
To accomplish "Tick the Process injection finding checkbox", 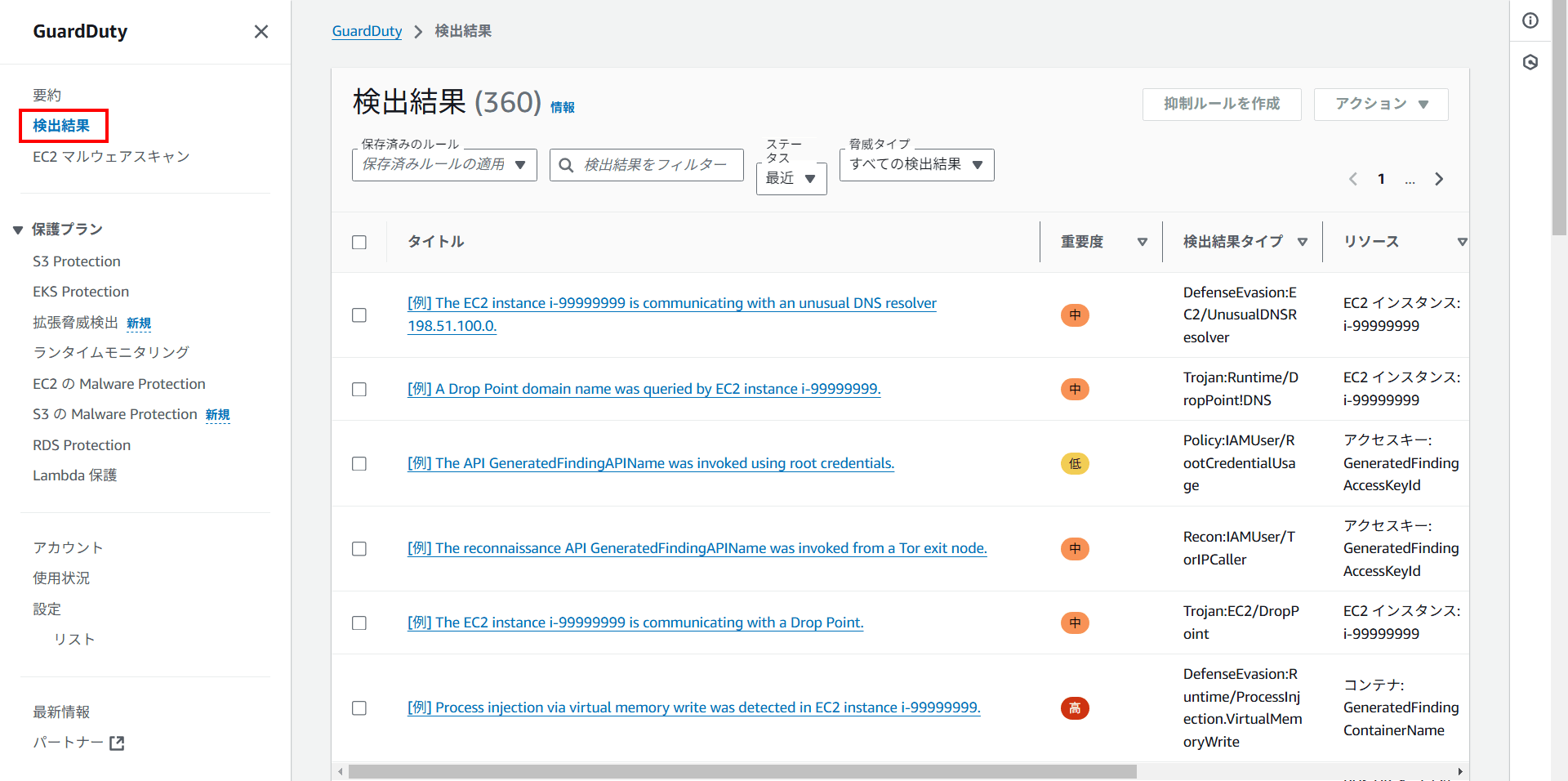I will click(x=359, y=708).
